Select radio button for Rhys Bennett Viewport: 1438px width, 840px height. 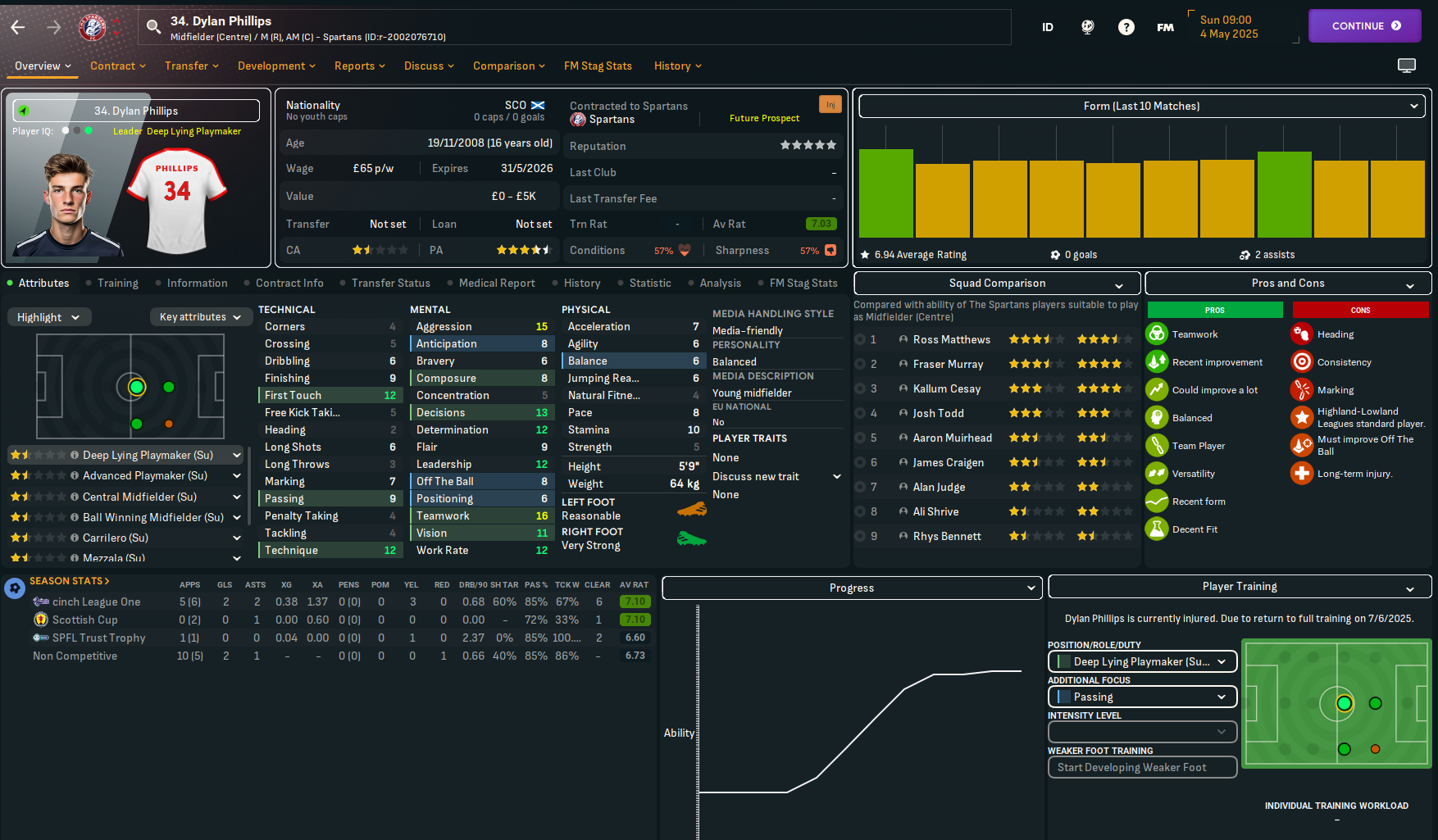(x=860, y=536)
